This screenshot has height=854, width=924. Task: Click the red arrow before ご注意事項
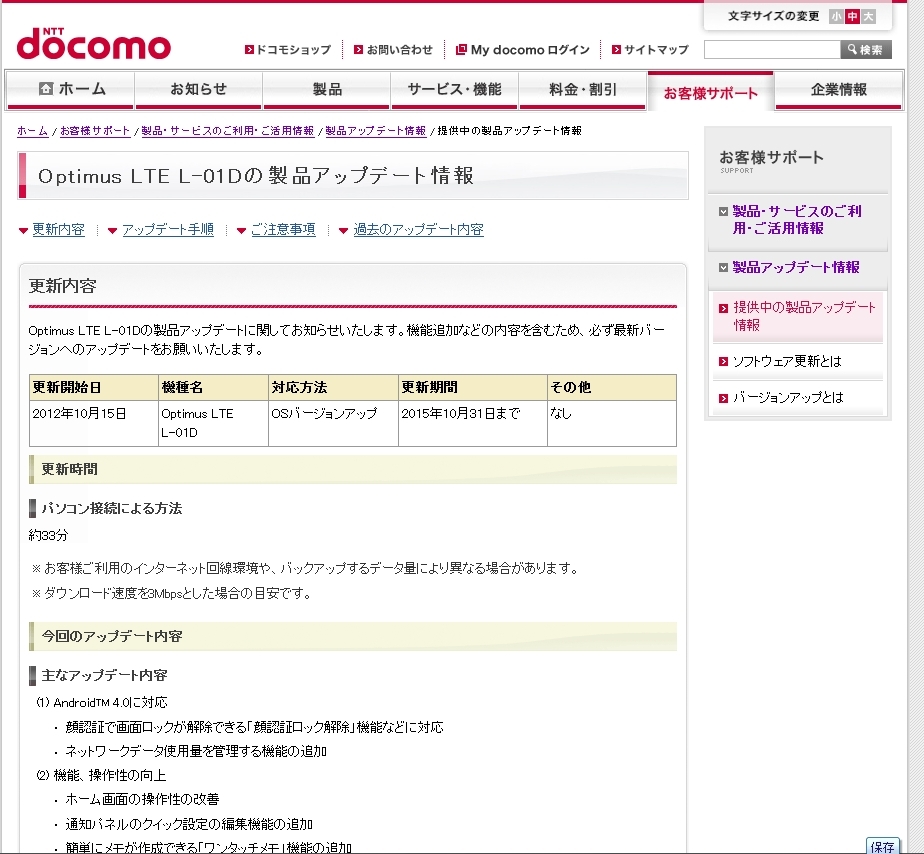click(241, 230)
